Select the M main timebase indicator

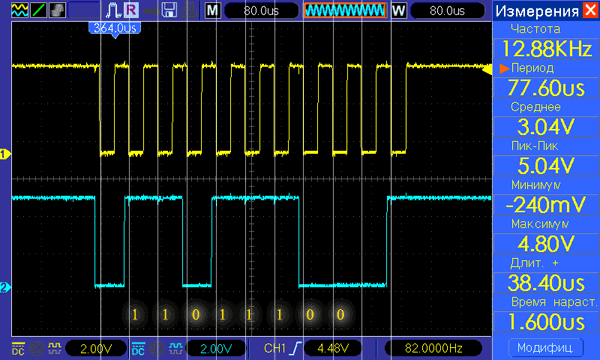[212, 10]
